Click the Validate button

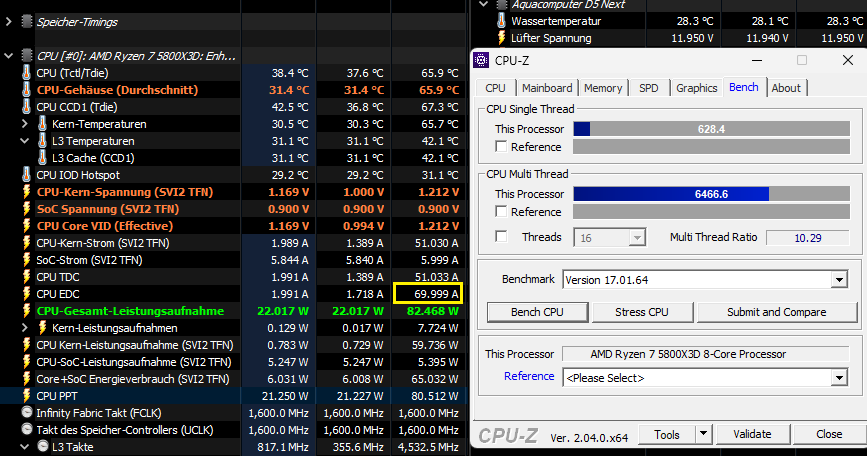click(x=752, y=434)
